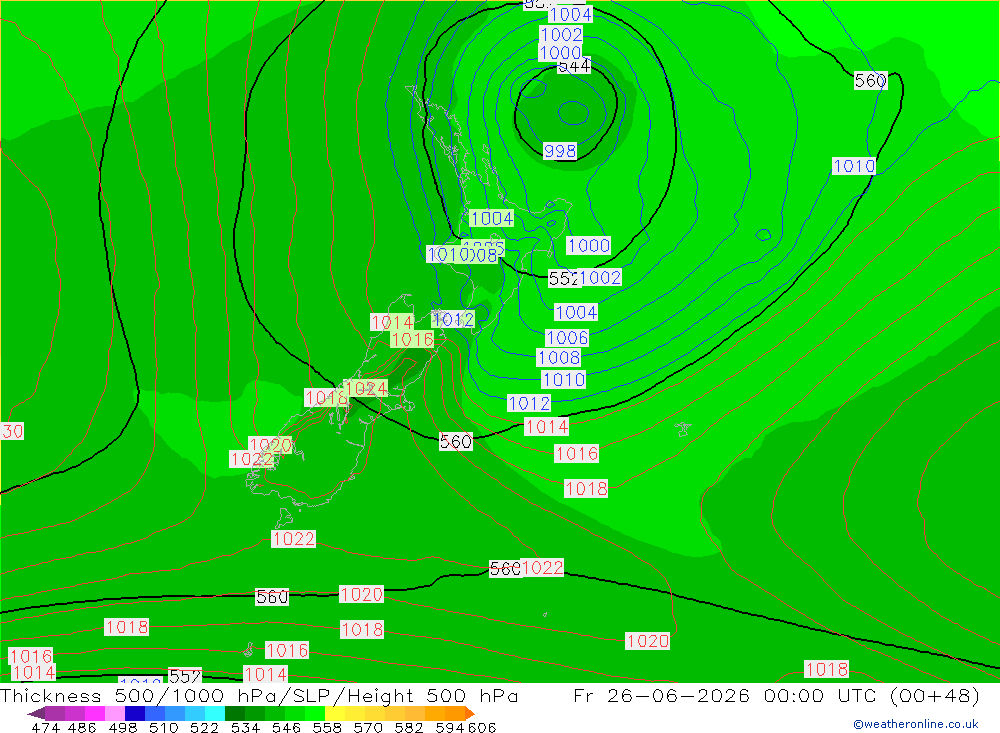Click the black 560 label beside red 1020
Viewport: 1000px width, 733px height.
coord(272,597)
